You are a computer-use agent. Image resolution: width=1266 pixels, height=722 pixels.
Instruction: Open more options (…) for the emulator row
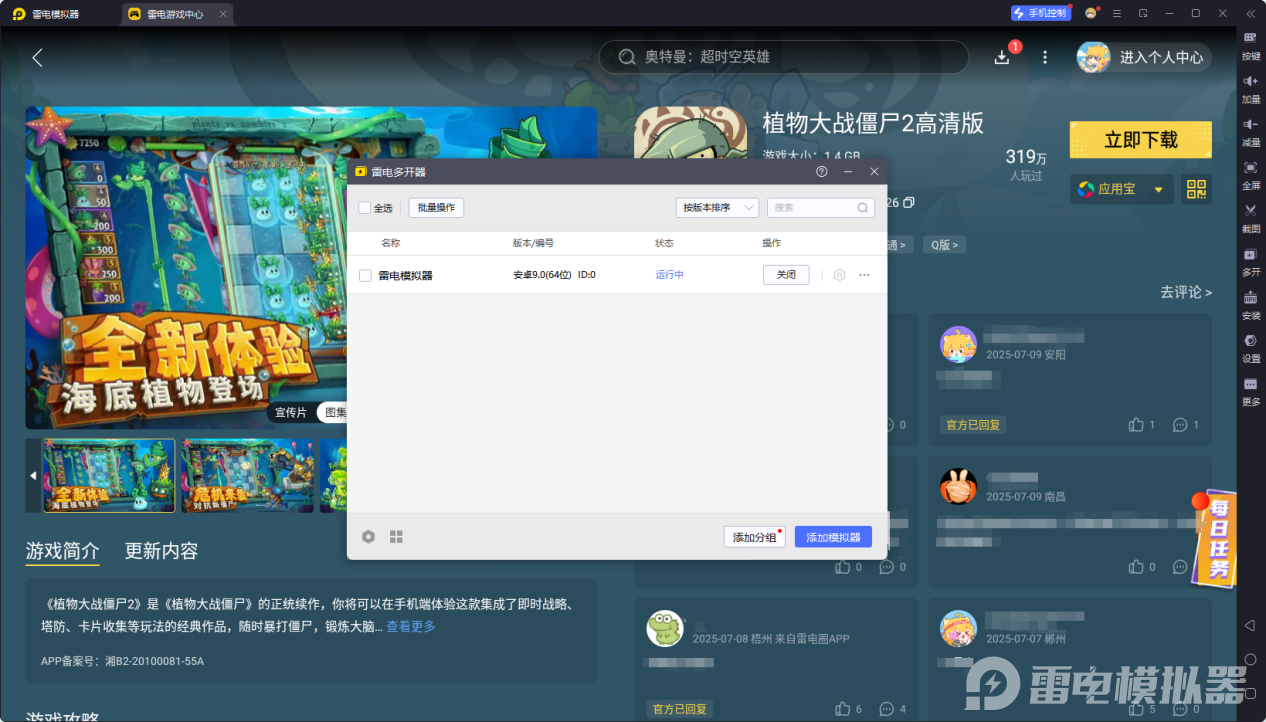[864, 274]
